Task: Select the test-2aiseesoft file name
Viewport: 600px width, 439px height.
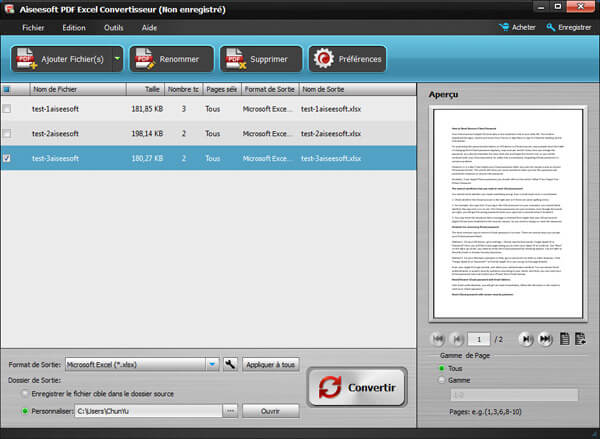Action: pos(55,133)
